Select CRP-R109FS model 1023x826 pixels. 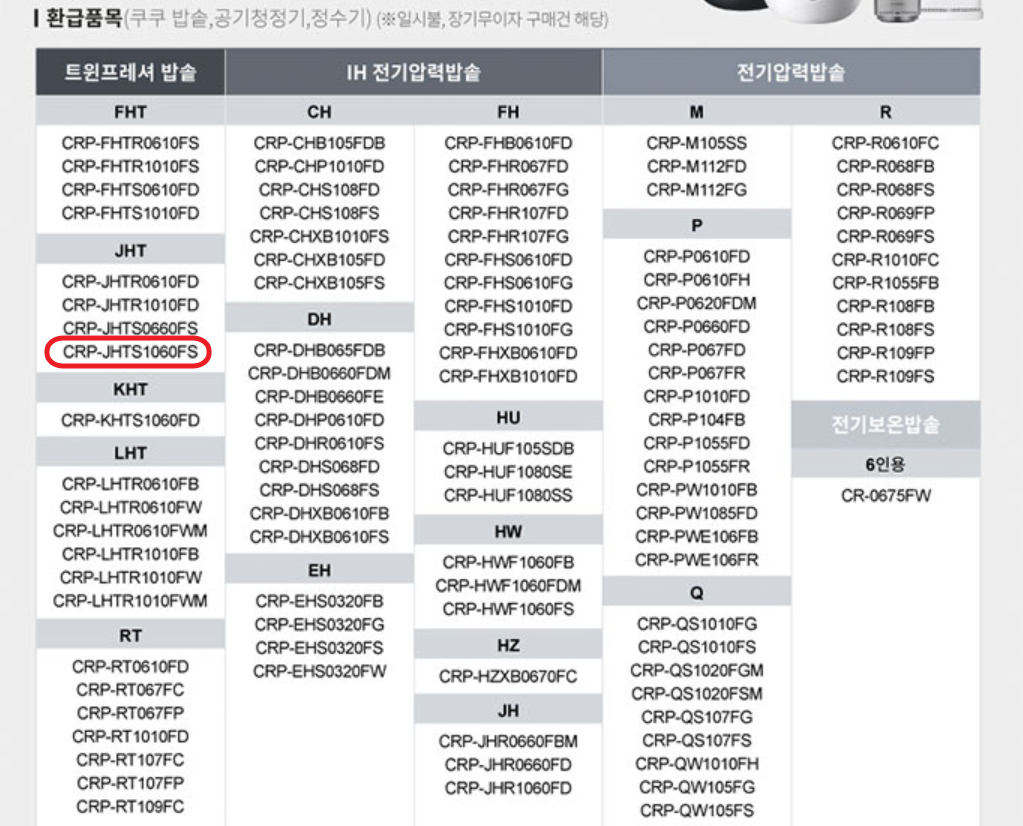[885, 377]
